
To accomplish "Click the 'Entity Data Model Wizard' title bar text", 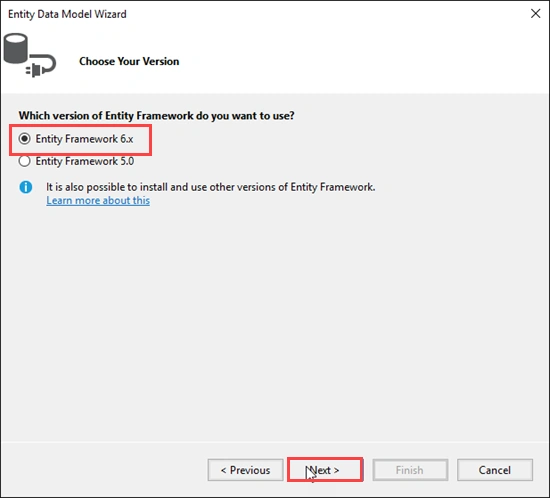I will (67, 14).
